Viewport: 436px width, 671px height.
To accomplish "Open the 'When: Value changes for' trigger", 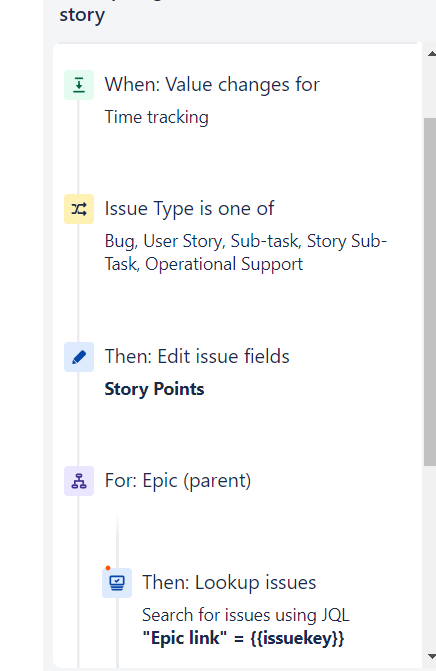I will point(212,85).
